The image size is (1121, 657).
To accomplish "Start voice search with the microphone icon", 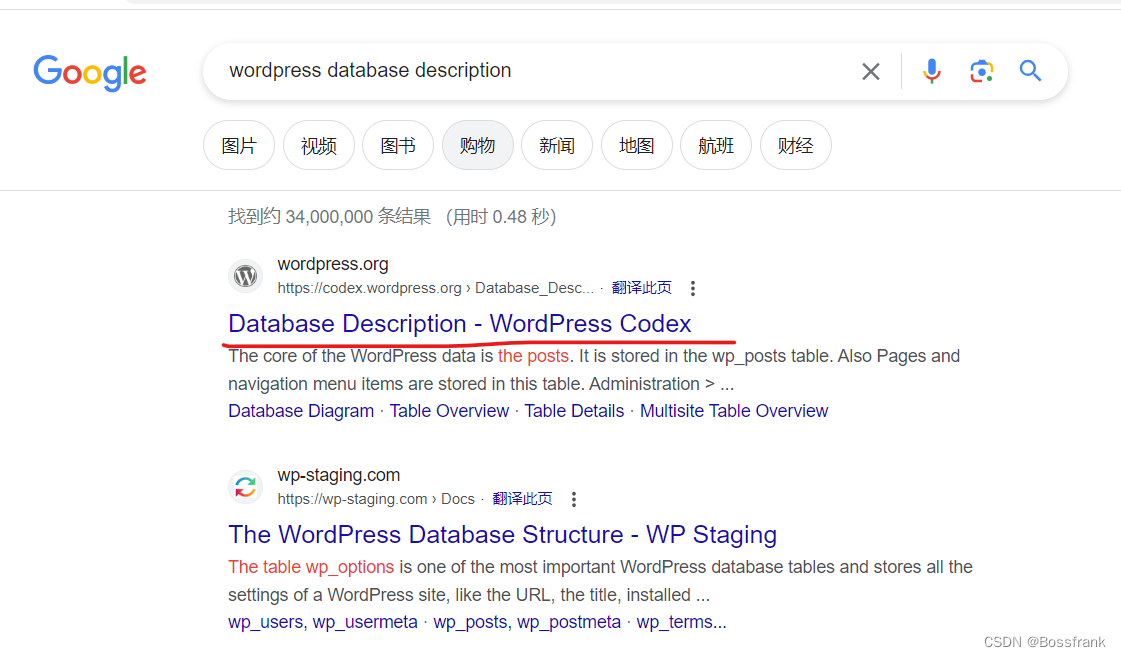I will pyautogui.click(x=932, y=71).
